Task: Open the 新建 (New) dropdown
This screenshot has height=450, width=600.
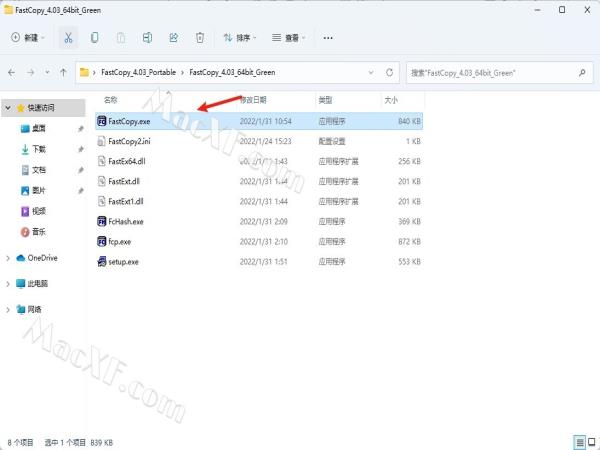Action: click(30, 38)
